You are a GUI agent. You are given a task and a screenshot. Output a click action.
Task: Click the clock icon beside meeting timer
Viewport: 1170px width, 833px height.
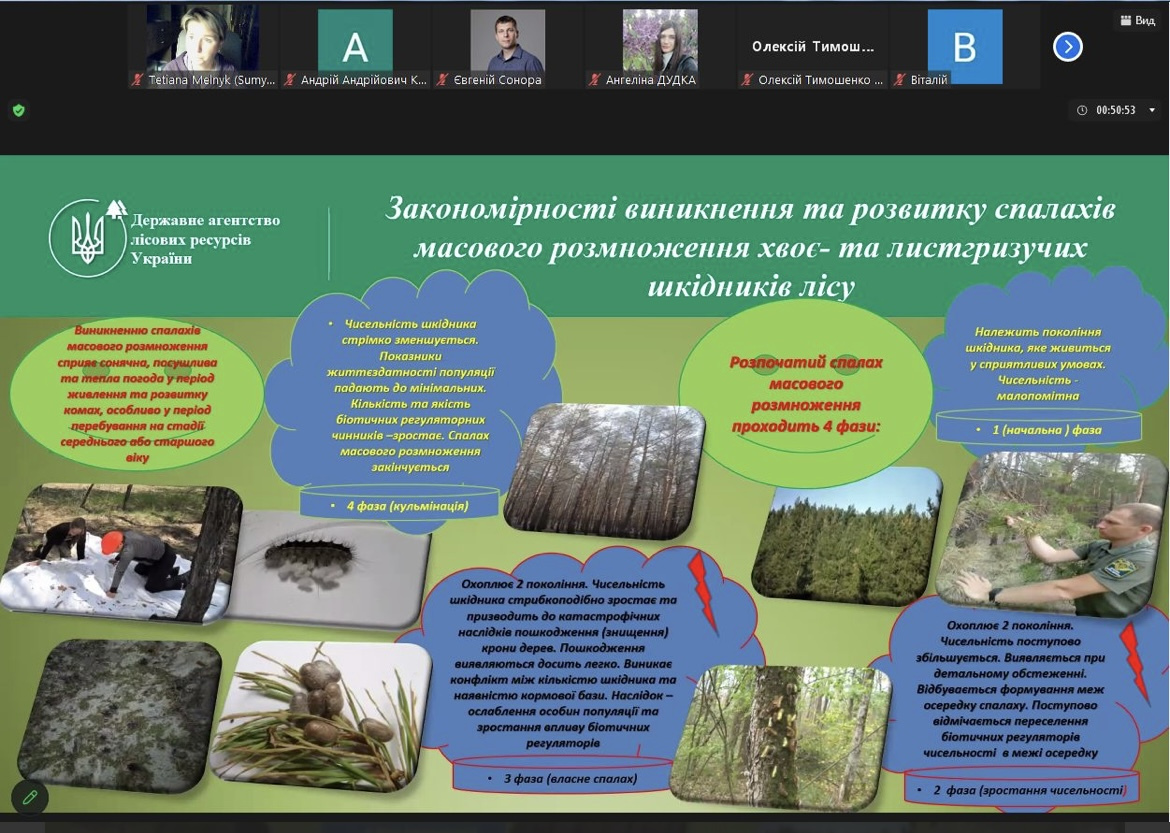coord(1083,110)
